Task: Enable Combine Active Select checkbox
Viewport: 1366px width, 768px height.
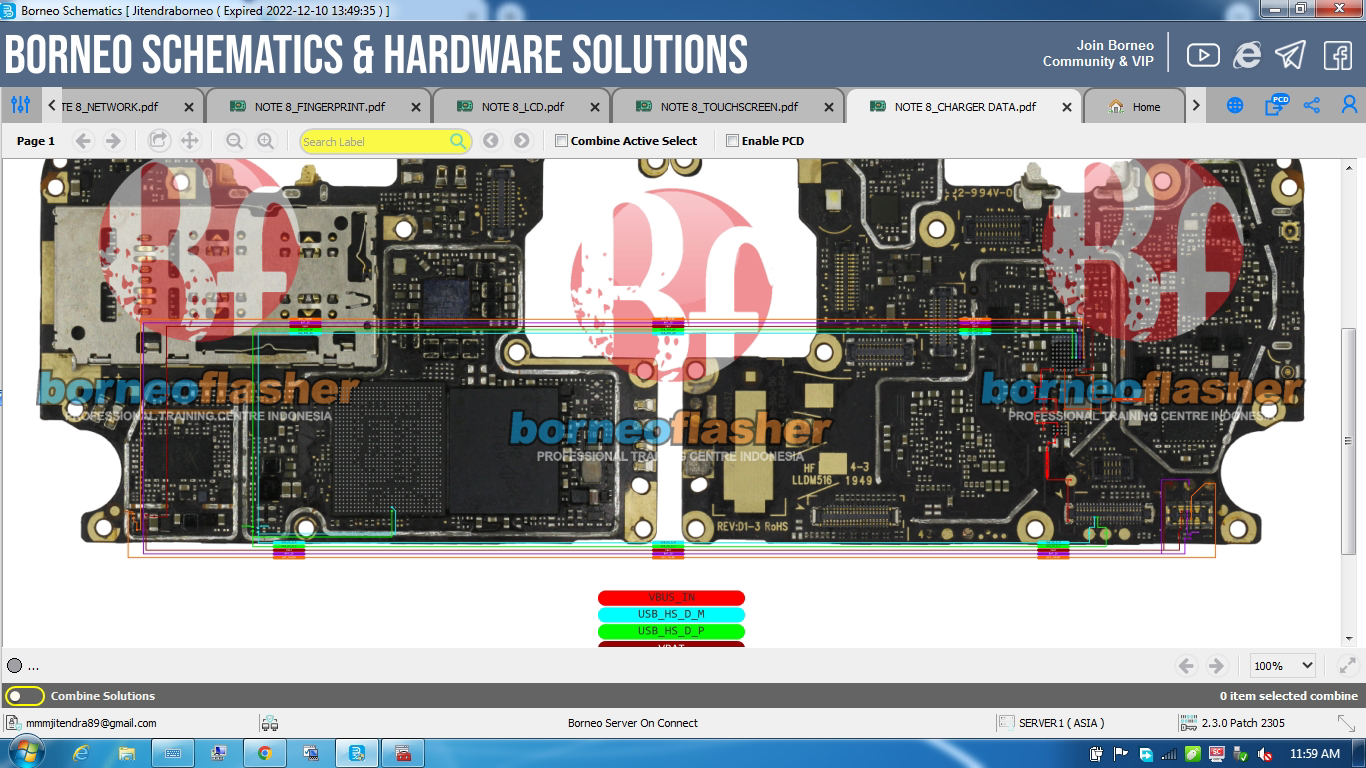Action: pos(562,141)
